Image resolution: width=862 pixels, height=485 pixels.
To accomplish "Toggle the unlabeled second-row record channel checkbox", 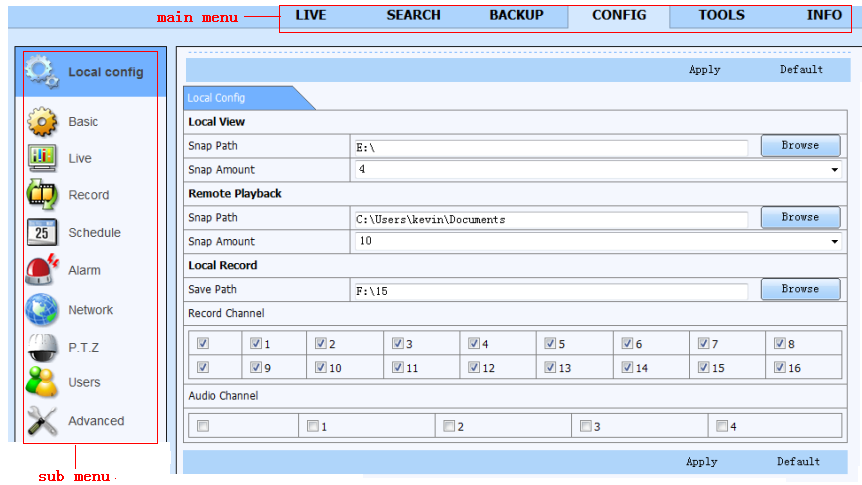I will [x=203, y=367].
